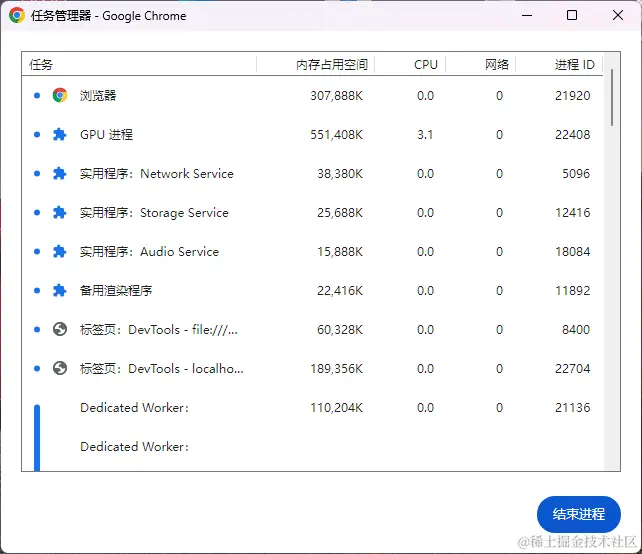Click memory value 307,888K
This screenshot has height=554, width=642.
(x=336, y=96)
